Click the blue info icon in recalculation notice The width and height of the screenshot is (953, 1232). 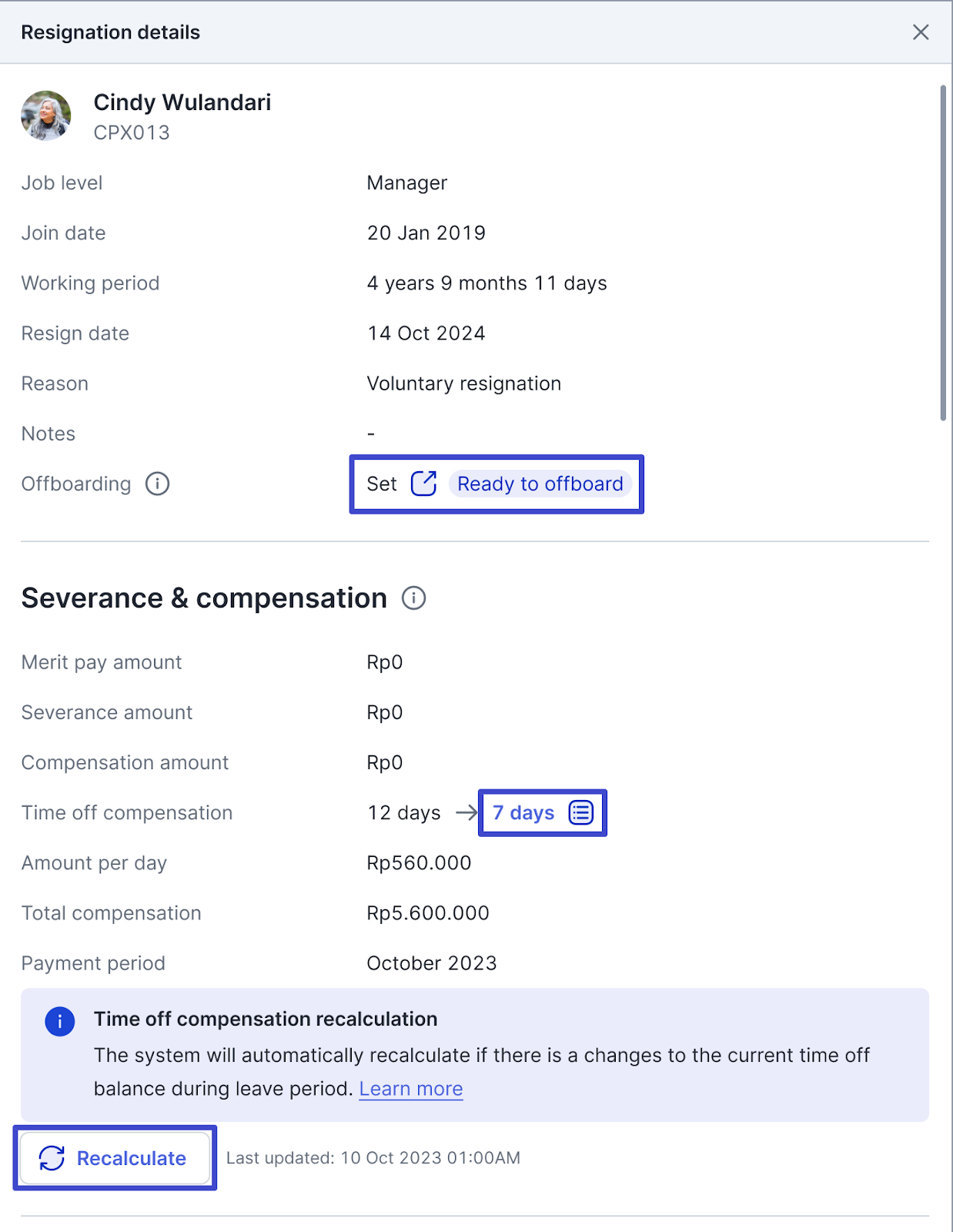point(60,1022)
